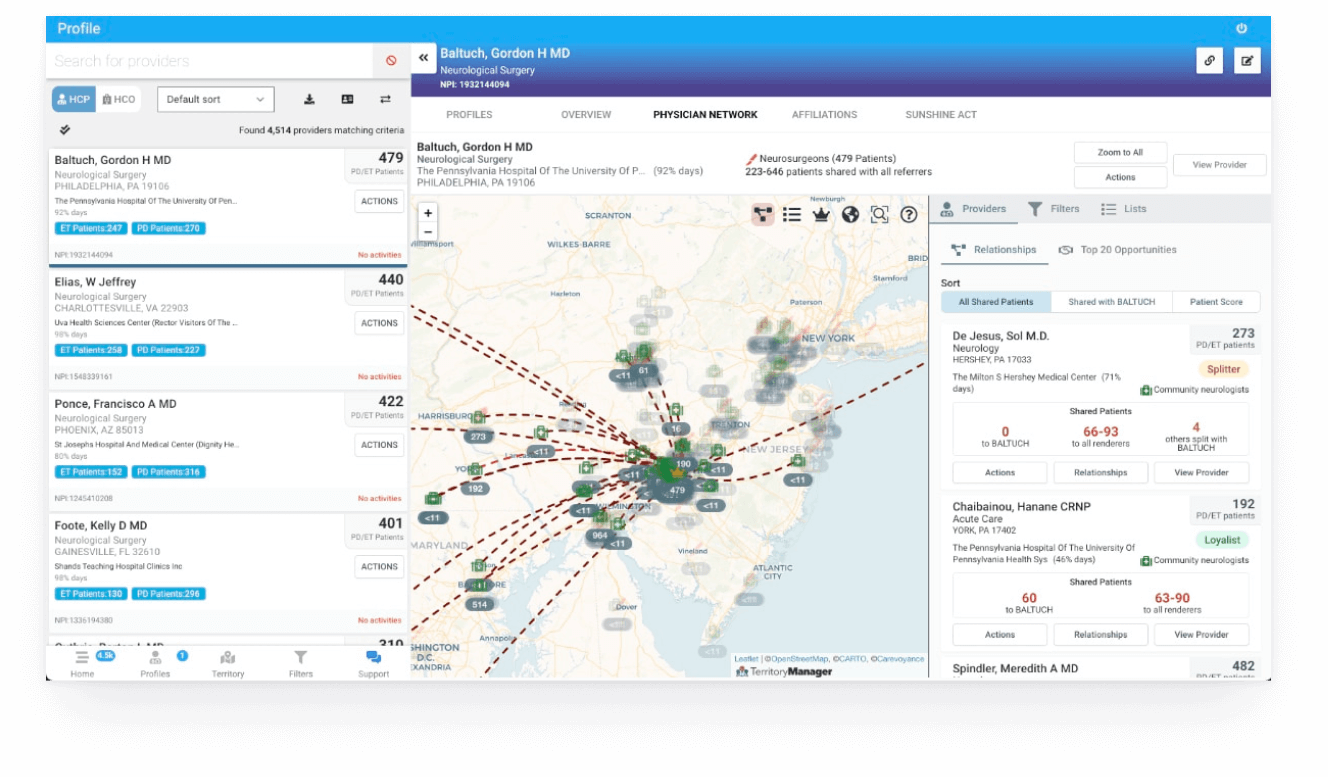1328x777 pixels.
Task: Download the provider list
Action: 310,99
